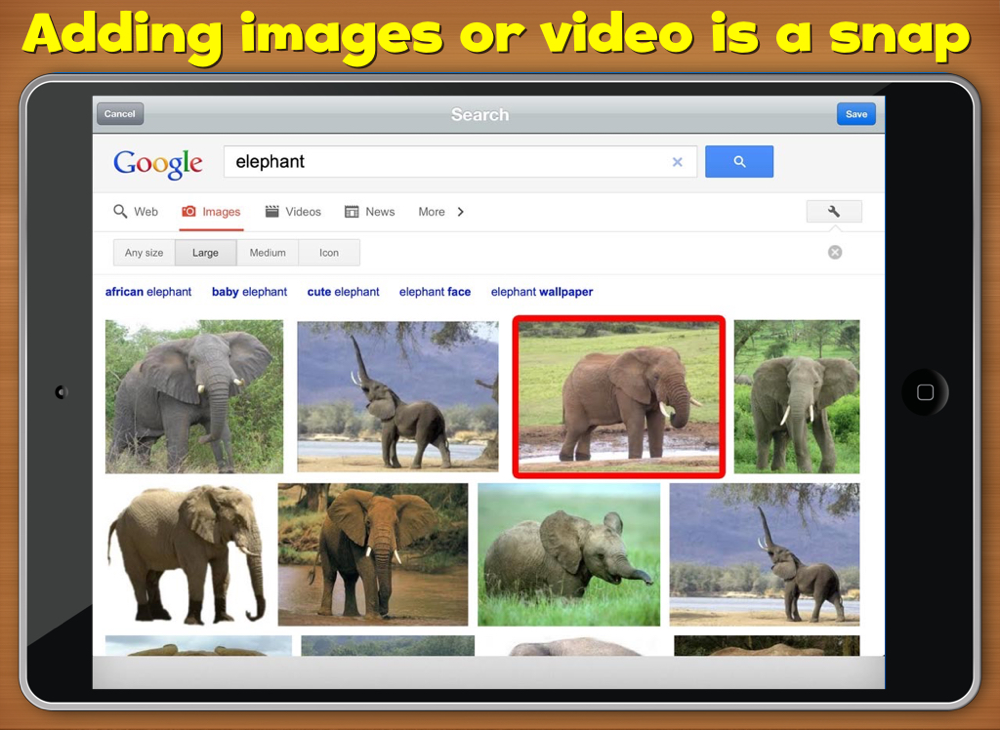Screen dimensions: 1000x730
Task: Select the front-facing elephant with tusks in first row
Action: tap(797, 397)
